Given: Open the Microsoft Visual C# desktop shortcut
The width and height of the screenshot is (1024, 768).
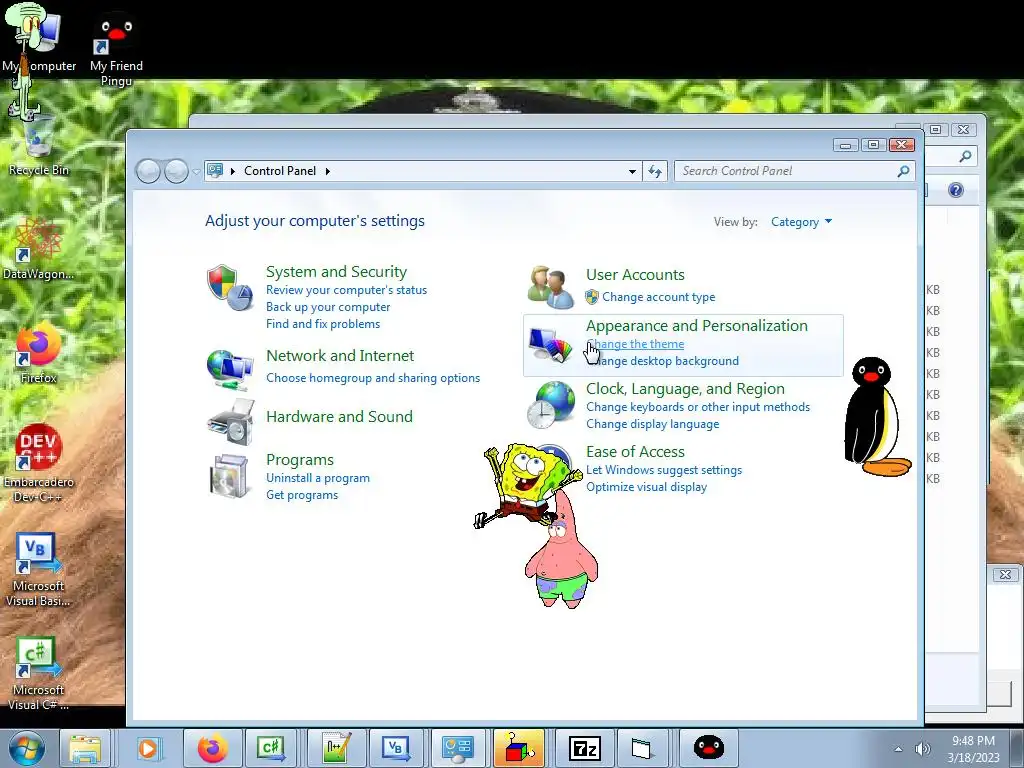Looking at the screenshot, I should pos(39,674).
